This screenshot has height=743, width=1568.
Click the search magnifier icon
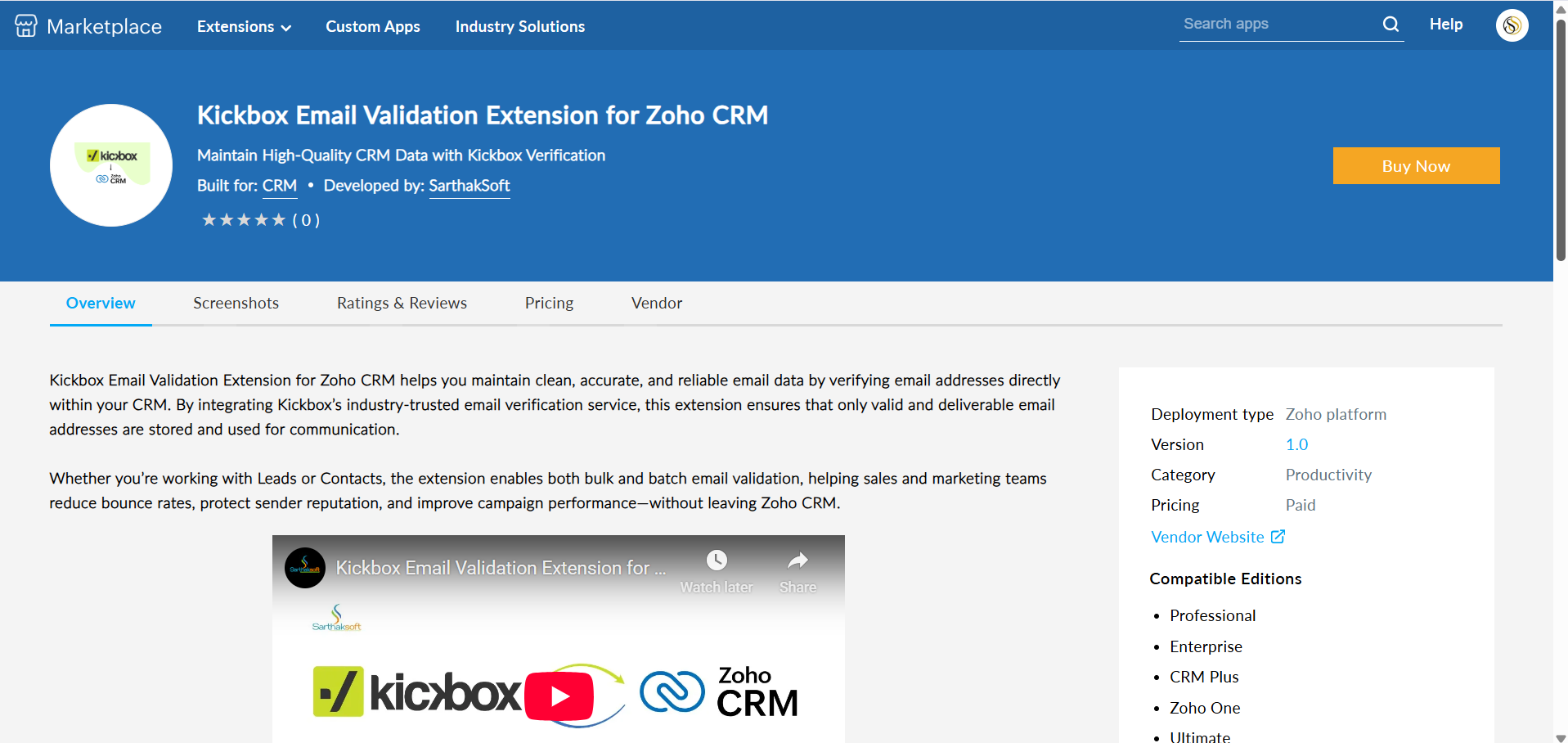[x=1391, y=25]
